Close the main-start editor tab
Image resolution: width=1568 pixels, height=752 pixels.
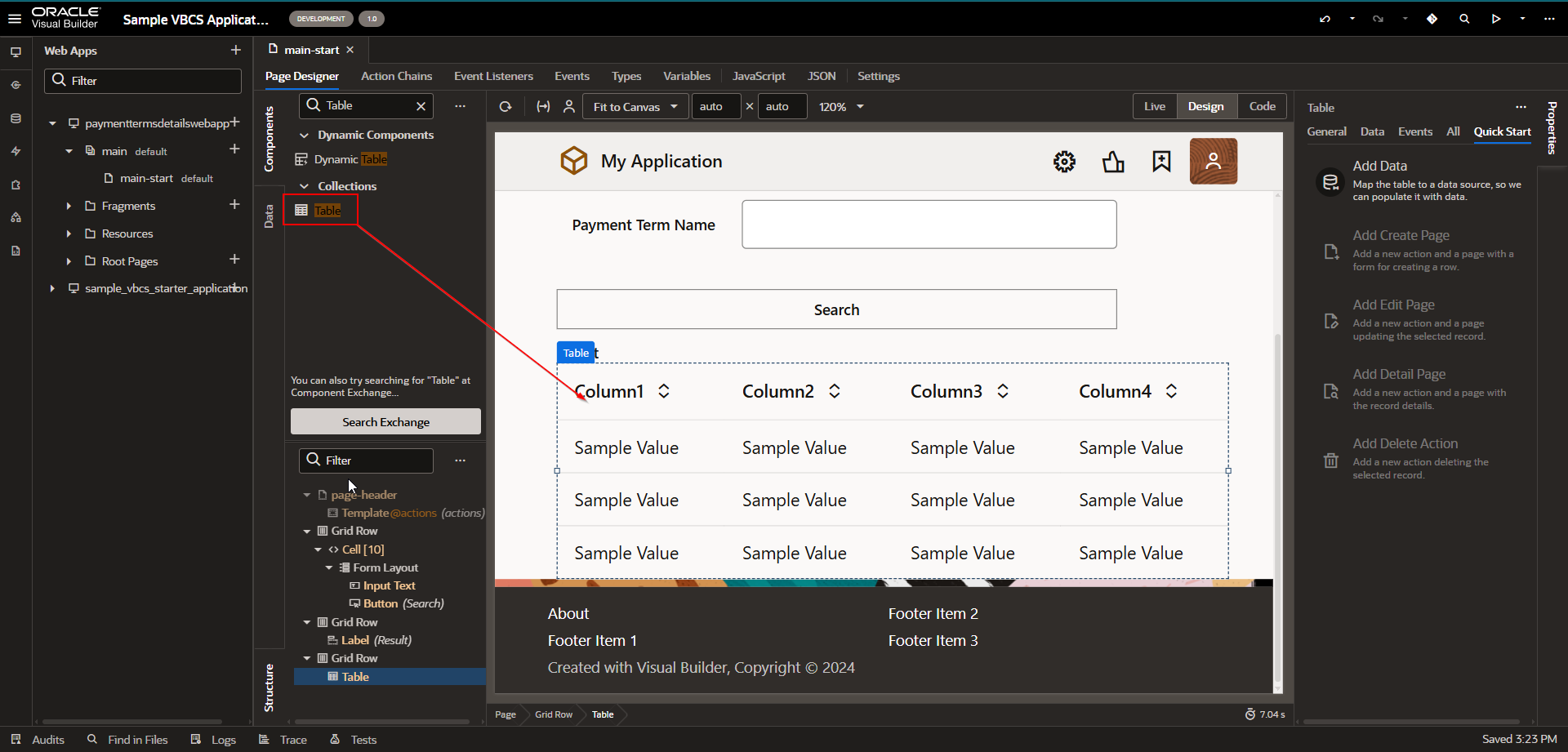tap(350, 50)
